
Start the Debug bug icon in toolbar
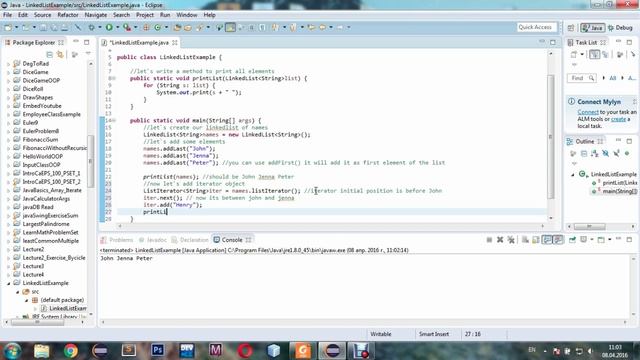click(x=91, y=27)
